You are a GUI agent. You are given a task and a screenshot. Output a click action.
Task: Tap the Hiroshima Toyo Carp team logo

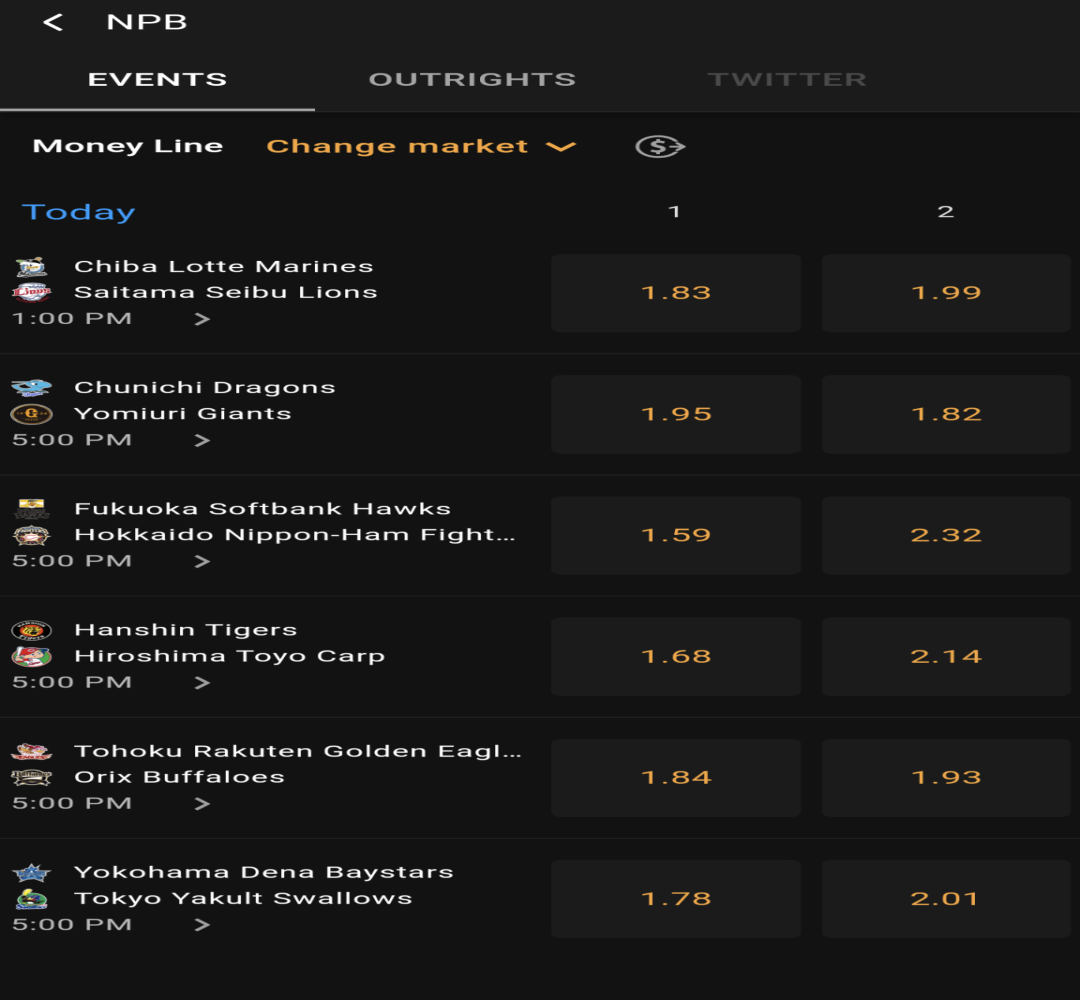pyautogui.click(x=32, y=656)
